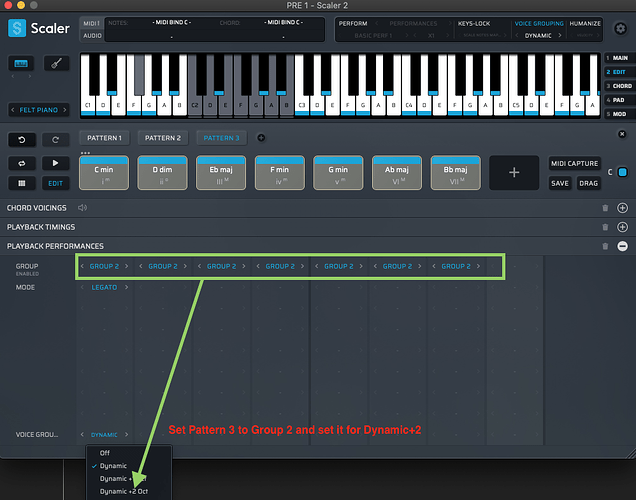Select the C min chord pad

104,173
